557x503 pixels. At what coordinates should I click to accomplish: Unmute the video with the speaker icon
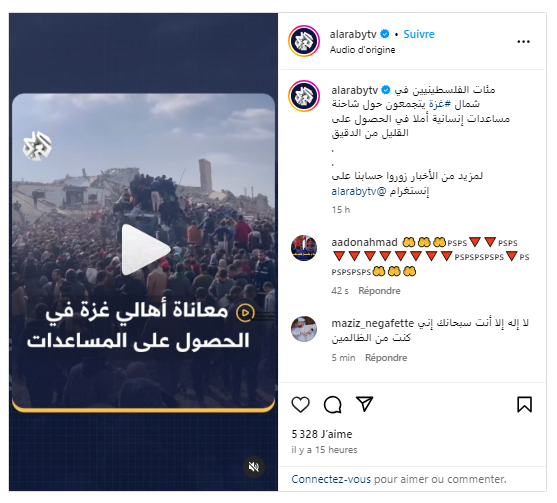(x=254, y=467)
